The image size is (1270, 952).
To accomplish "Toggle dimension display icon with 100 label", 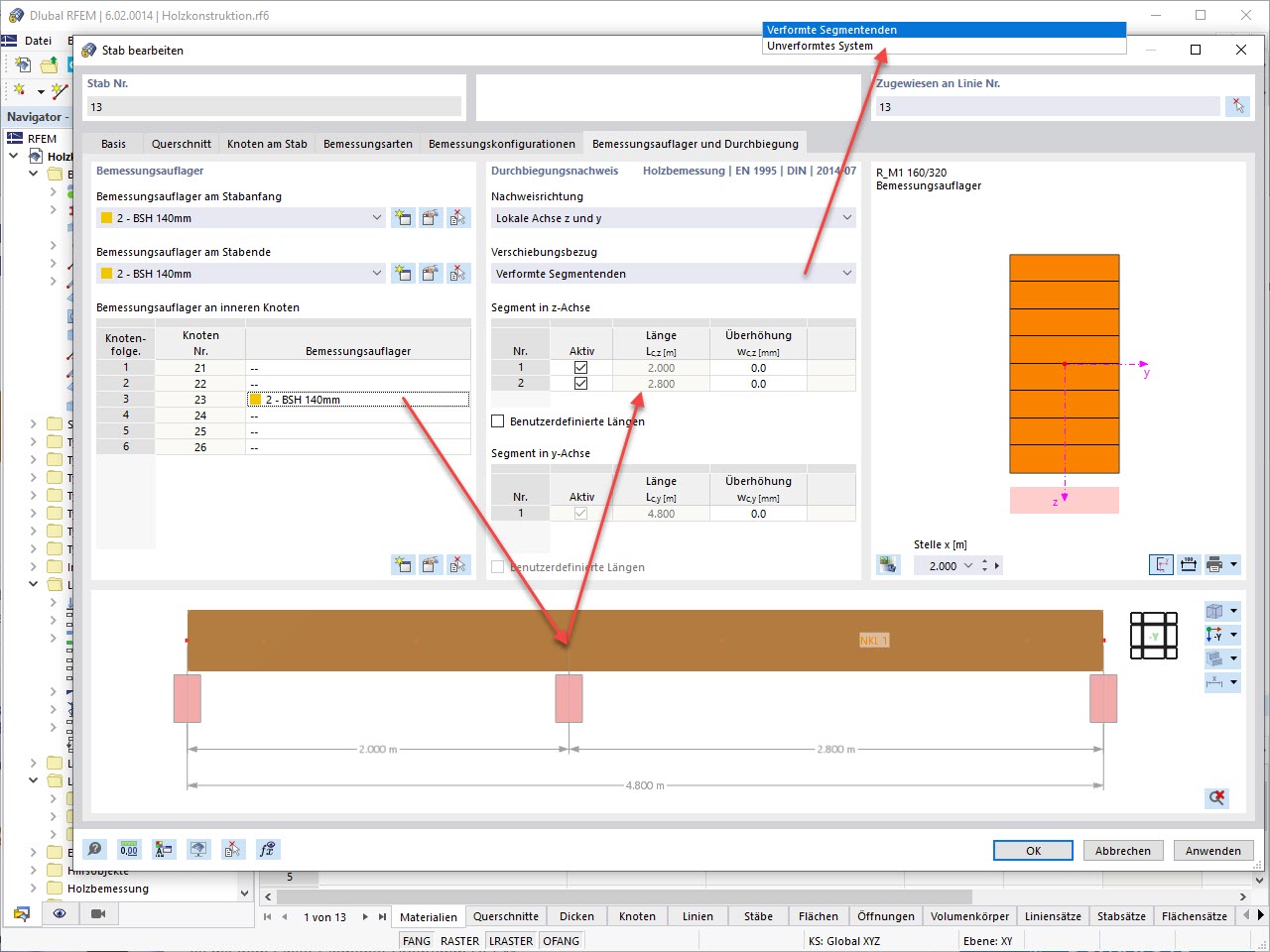I will [1188, 565].
